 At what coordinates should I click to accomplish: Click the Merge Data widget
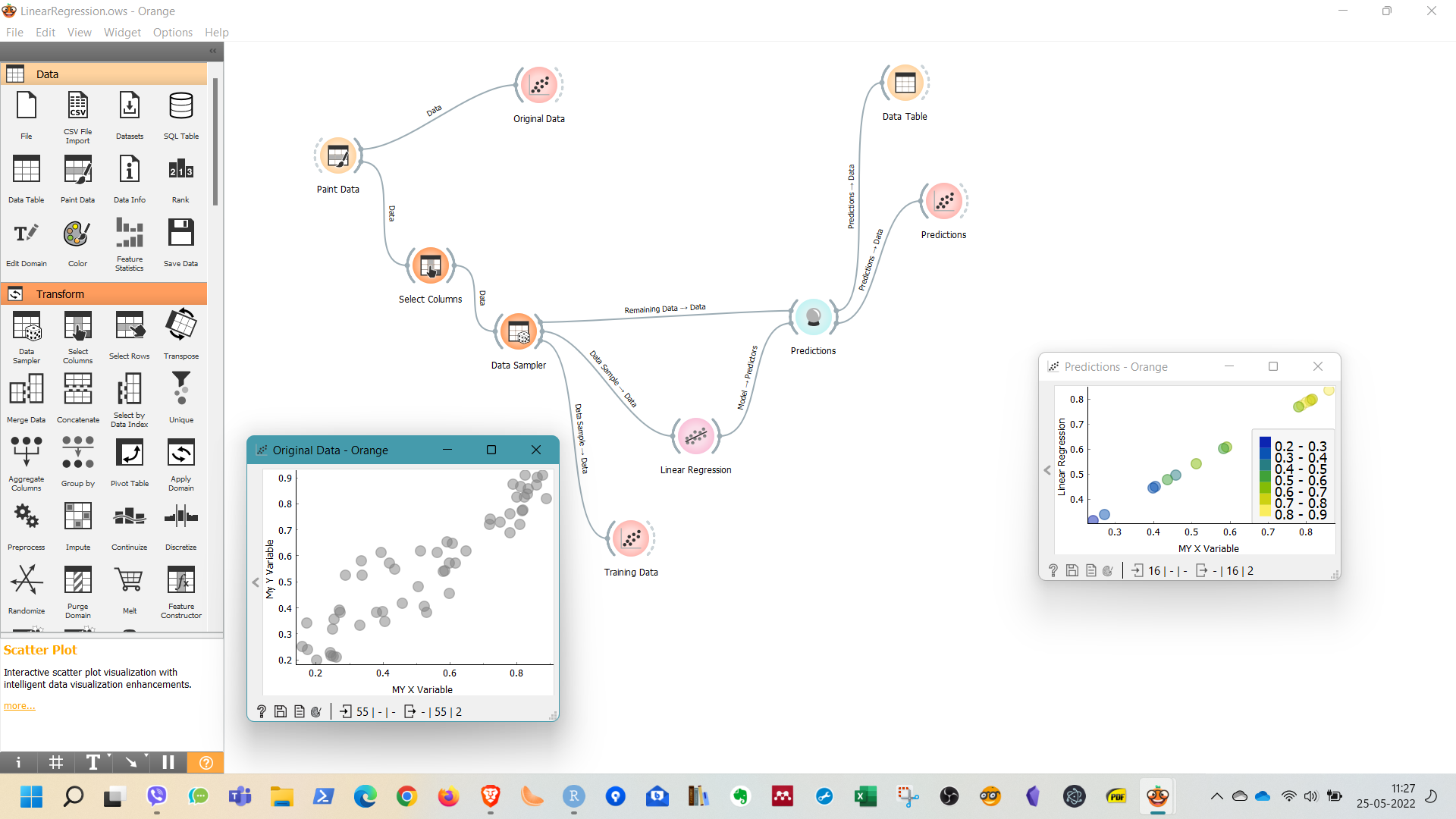click(x=27, y=399)
